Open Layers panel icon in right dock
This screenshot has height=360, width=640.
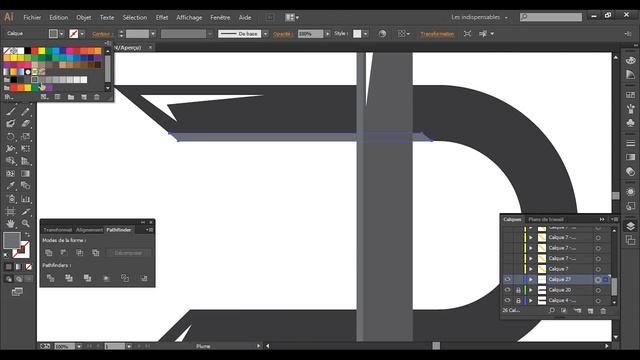click(x=630, y=226)
